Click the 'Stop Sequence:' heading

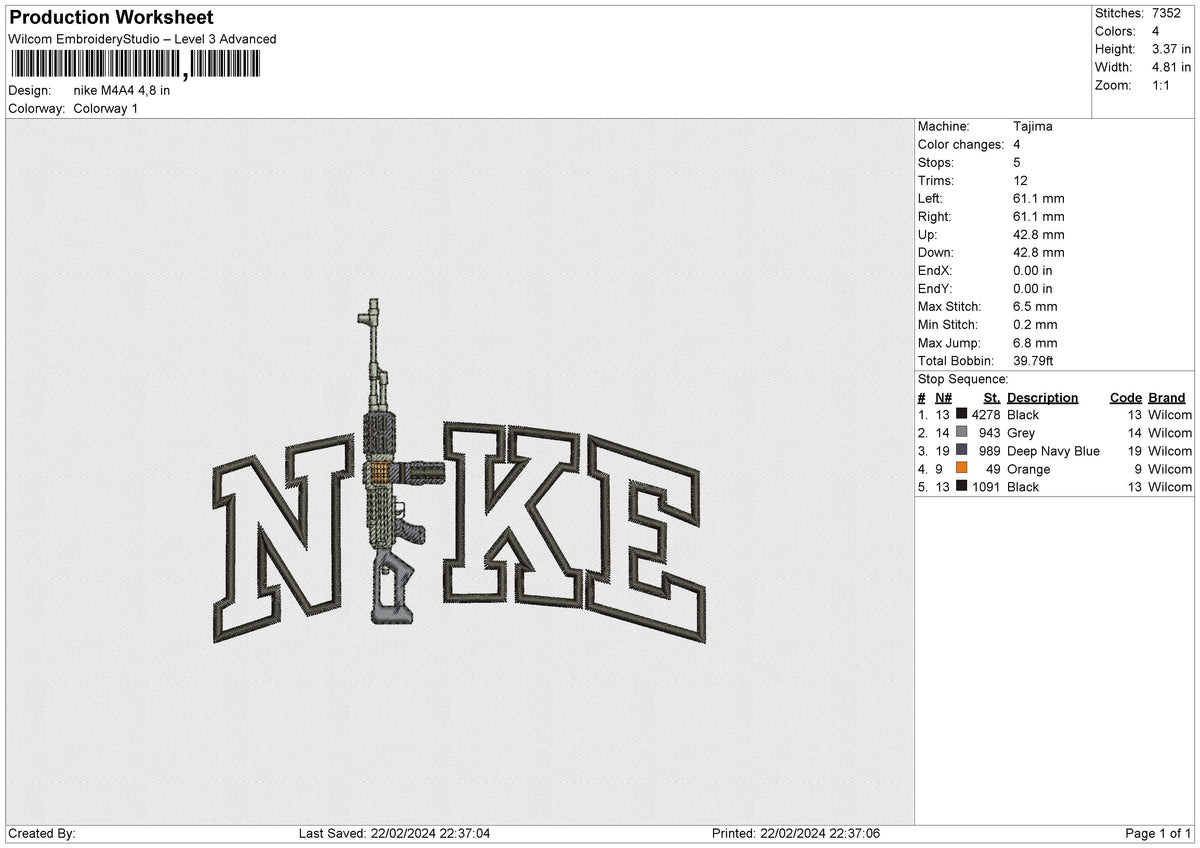pos(963,379)
